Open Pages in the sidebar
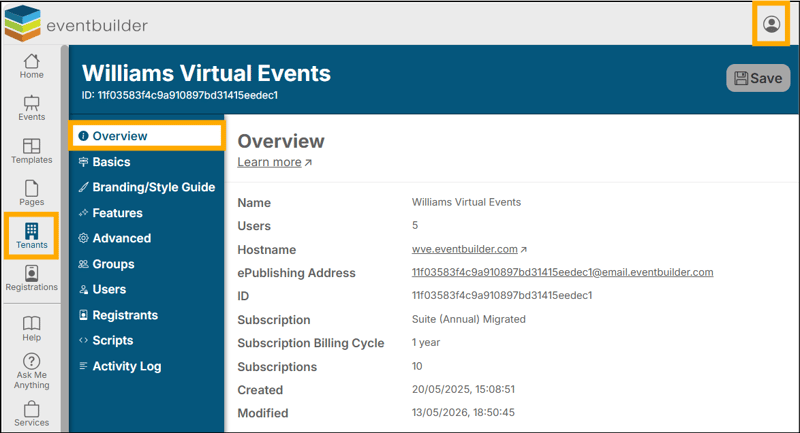The image size is (800, 433). [32, 193]
